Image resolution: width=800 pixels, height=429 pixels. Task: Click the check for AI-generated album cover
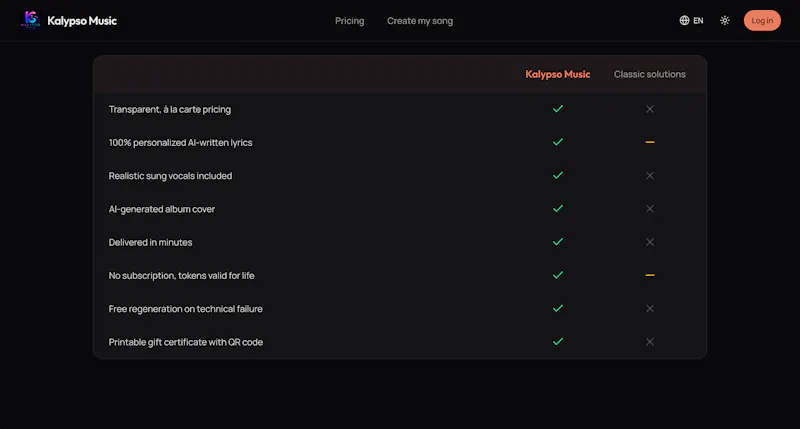pos(558,208)
